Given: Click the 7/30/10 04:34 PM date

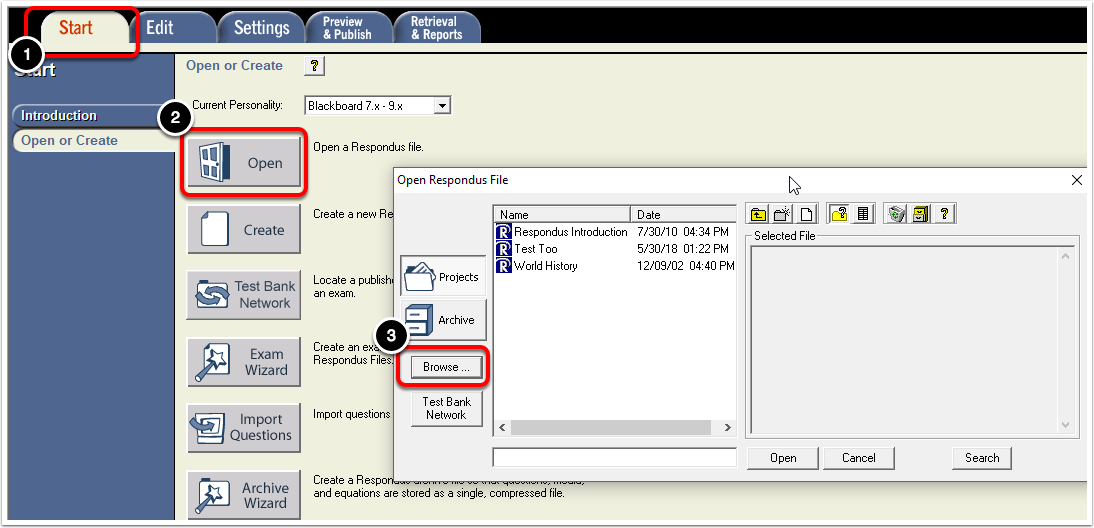Looking at the screenshot, I should pyautogui.click(x=683, y=232).
